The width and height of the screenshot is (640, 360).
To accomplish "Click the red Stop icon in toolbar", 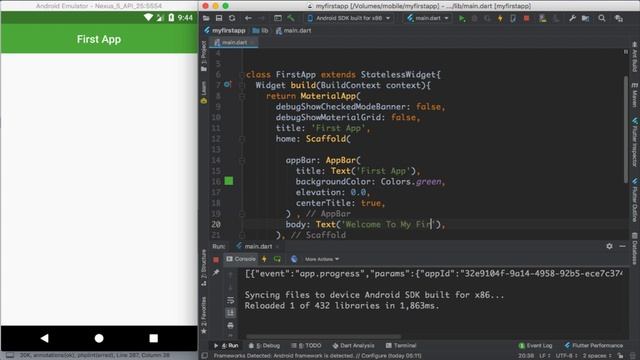I will (x=527, y=18).
